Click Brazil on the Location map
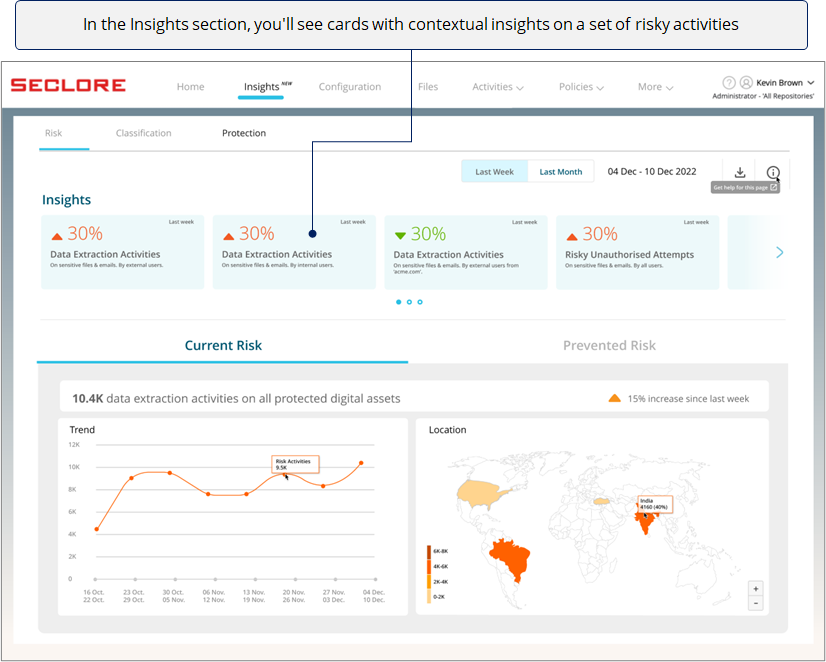Image resolution: width=826 pixels, height=662 pixels. coord(511,557)
